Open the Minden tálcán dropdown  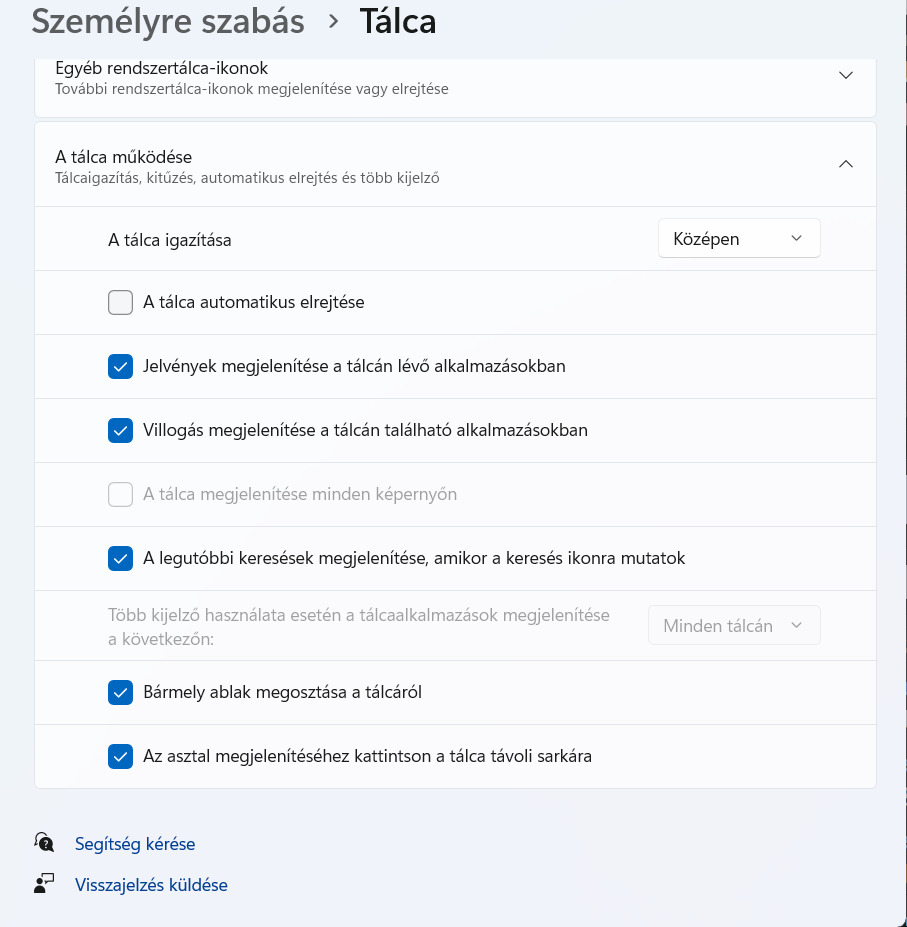[x=734, y=625]
